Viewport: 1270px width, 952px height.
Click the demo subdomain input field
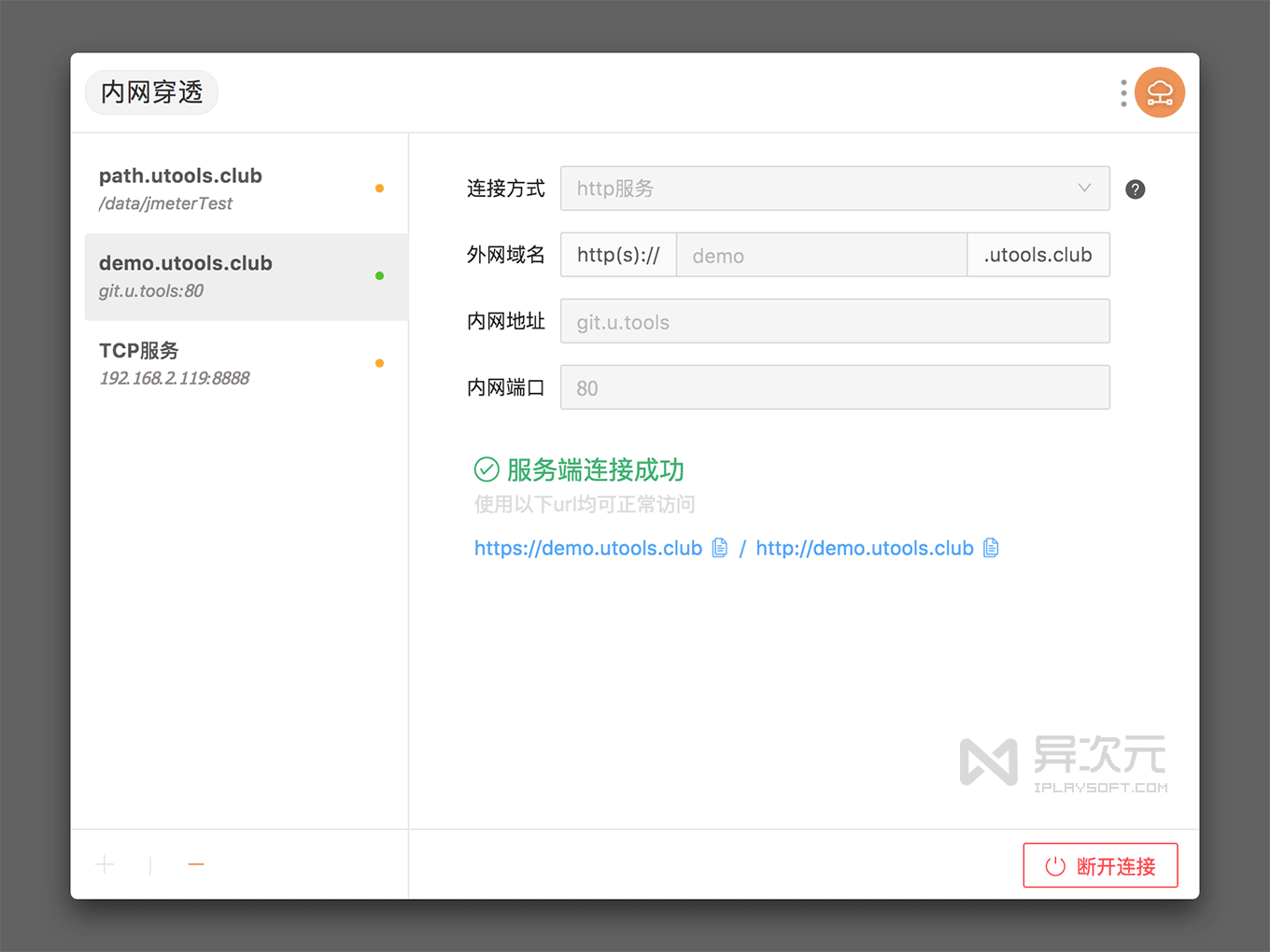[822, 255]
